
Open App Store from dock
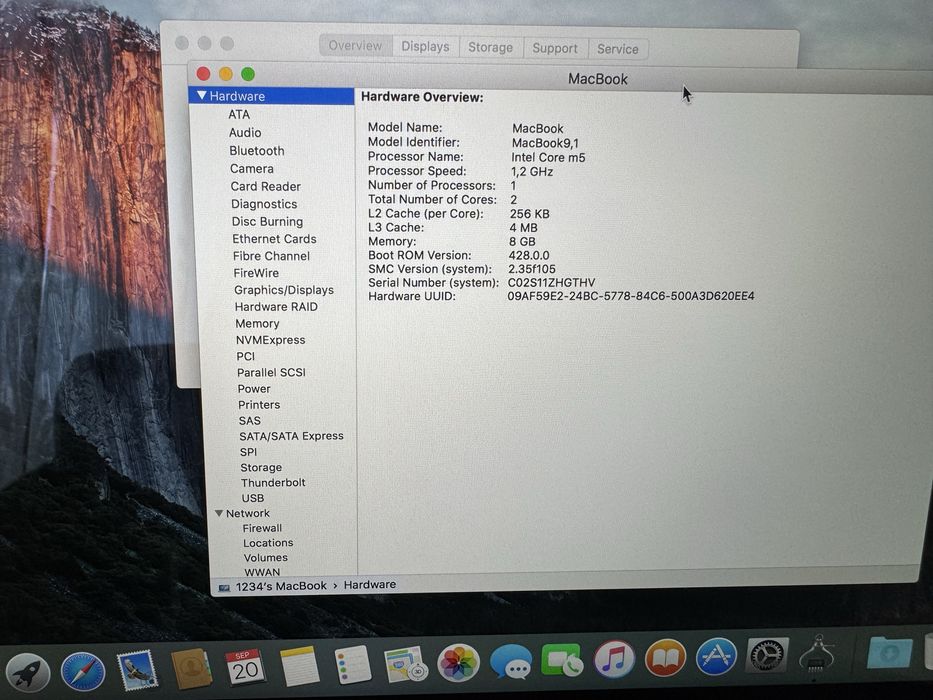tap(716, 656)
